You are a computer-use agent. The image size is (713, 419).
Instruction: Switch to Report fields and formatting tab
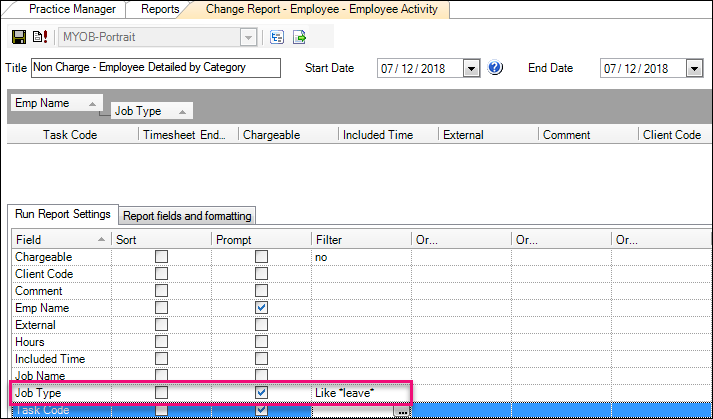click(x=187, y=216)
